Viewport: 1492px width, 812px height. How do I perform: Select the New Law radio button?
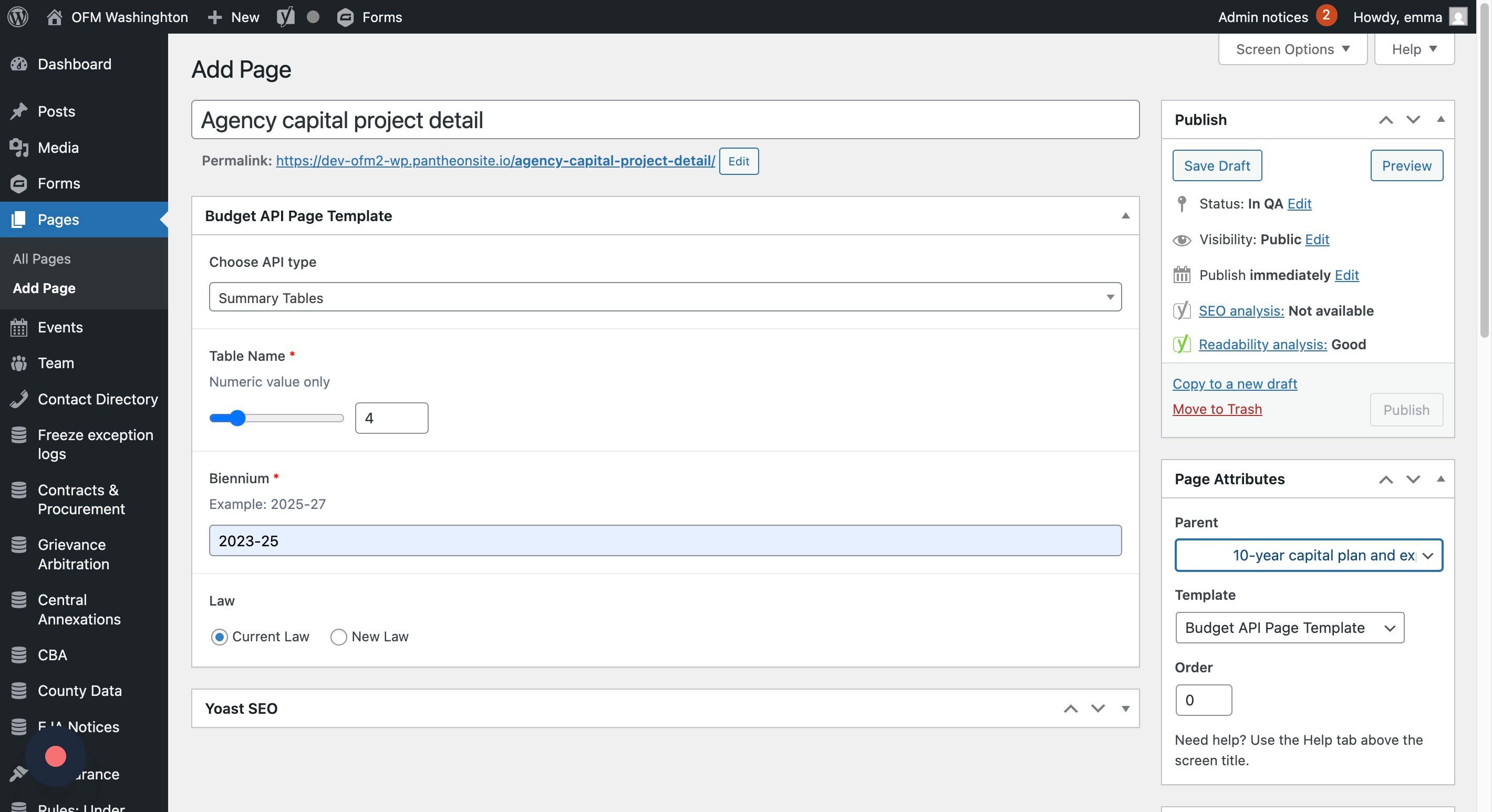pyautogui.click(x=339, y=637)
